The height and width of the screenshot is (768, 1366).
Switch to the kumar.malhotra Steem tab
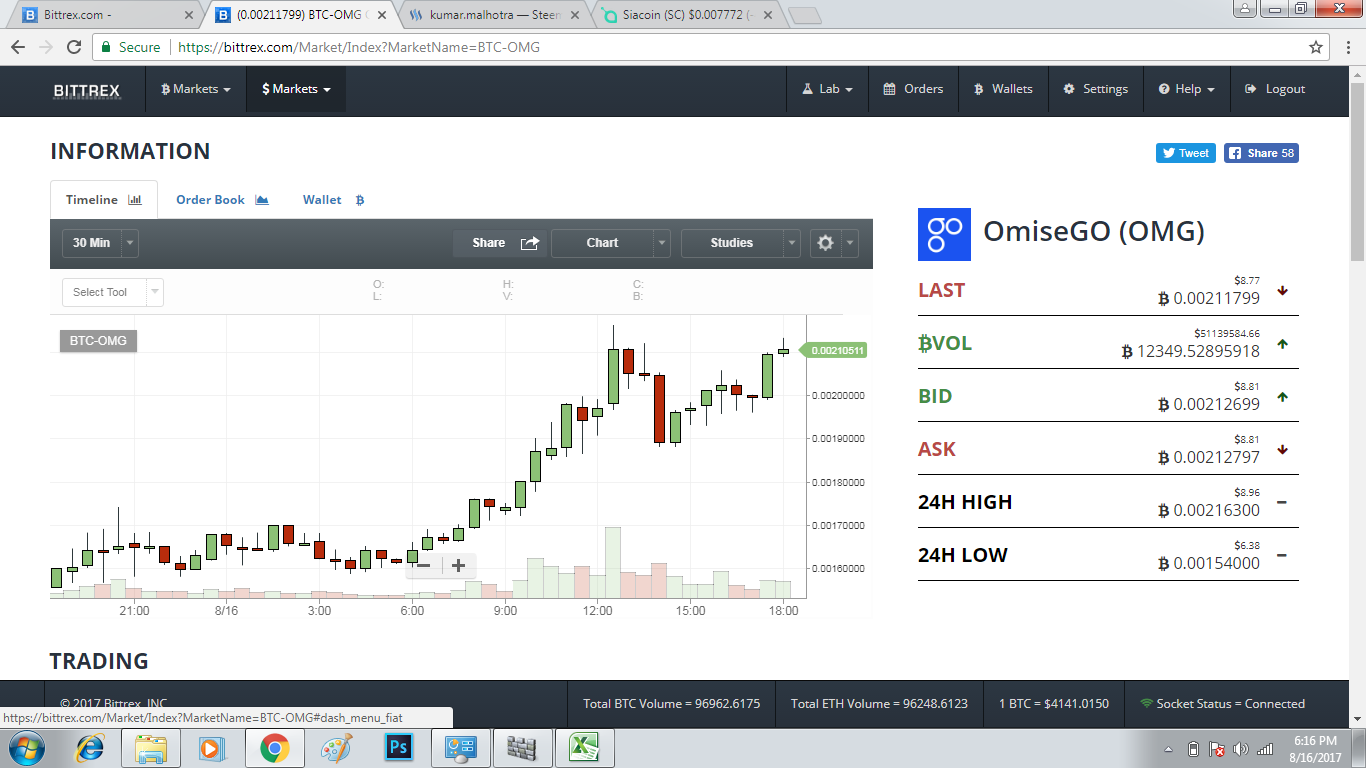(493, 15)
